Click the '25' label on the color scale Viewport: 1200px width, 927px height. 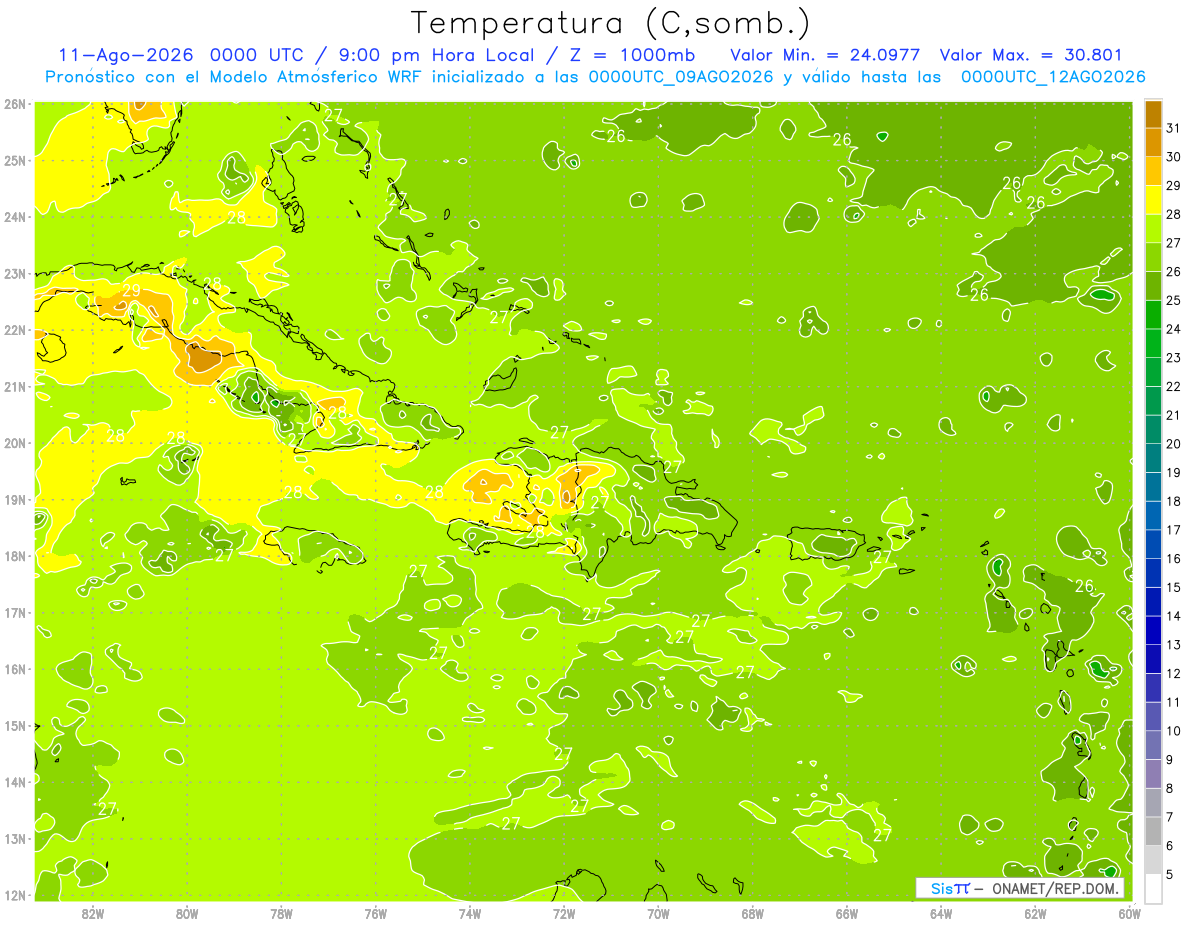(x=1173, y=300)
